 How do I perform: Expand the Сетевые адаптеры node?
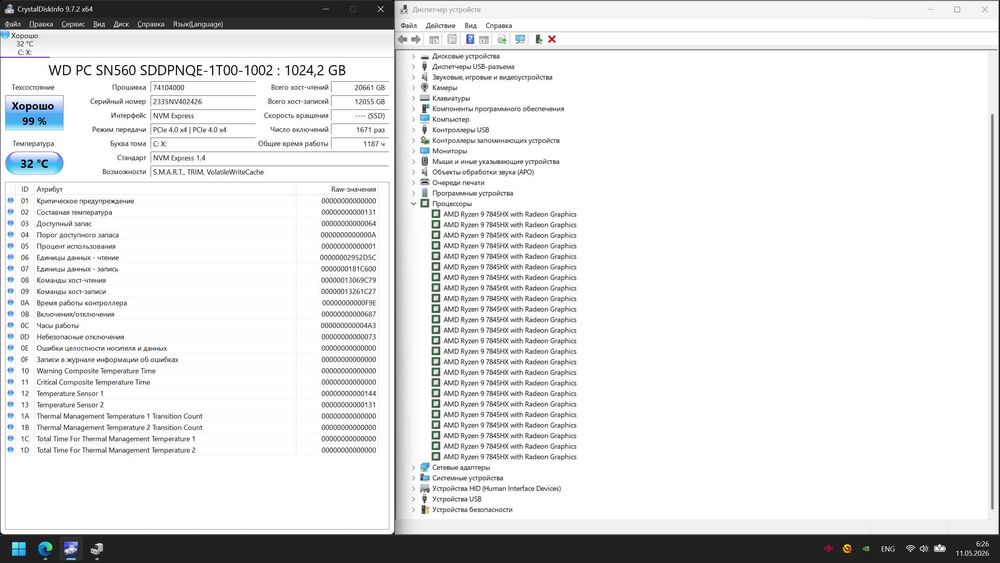point(413,467)
